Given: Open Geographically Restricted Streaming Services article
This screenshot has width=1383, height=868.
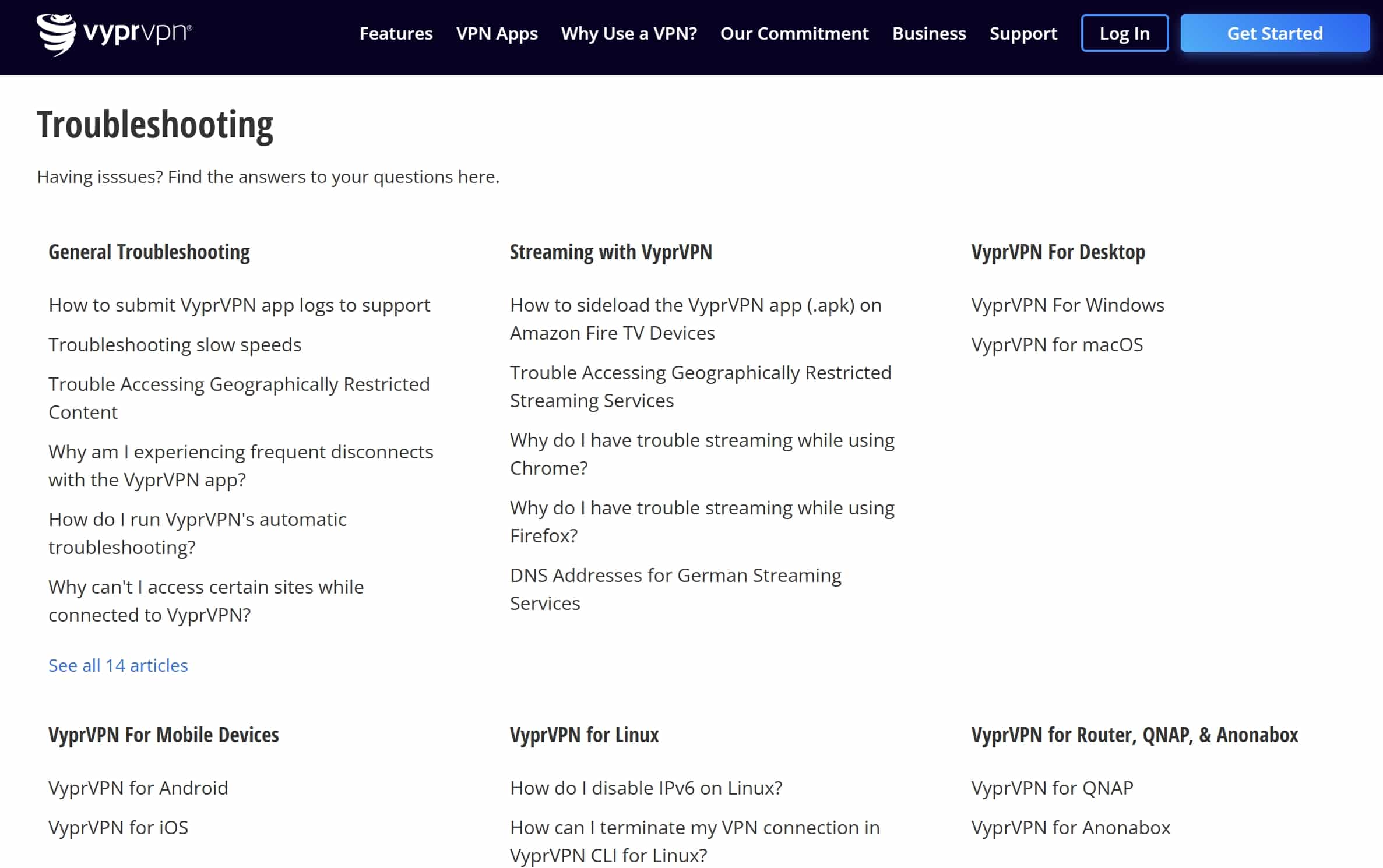Looking at the screenshot, I should (x=701, y=386).
